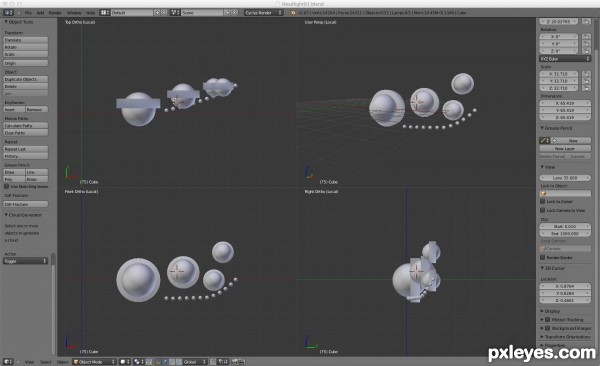The width and height of the screenshot is (600, 366).
Task: Enable Lock Camera to View checkbox
Action: pos(543,210)
